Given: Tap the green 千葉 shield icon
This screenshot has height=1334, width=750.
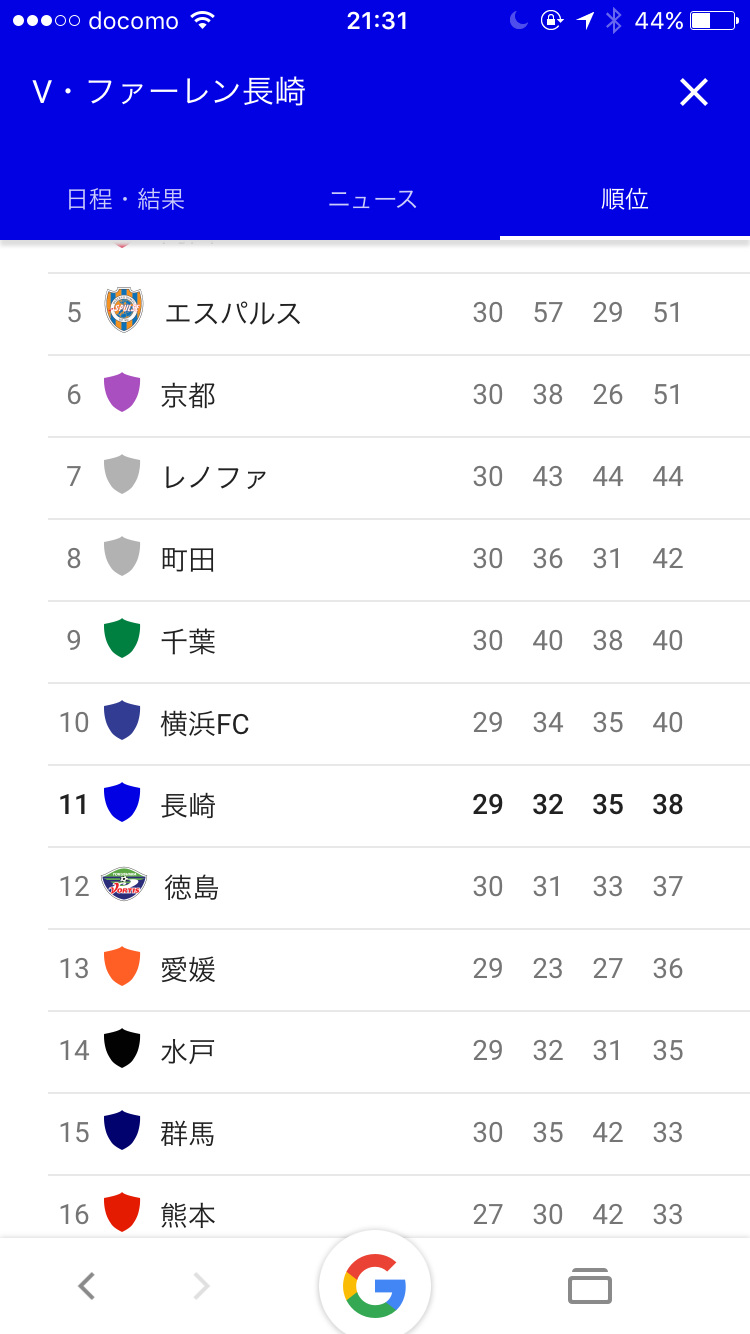Looking at the screenshot, I should [x=122, y=639].
